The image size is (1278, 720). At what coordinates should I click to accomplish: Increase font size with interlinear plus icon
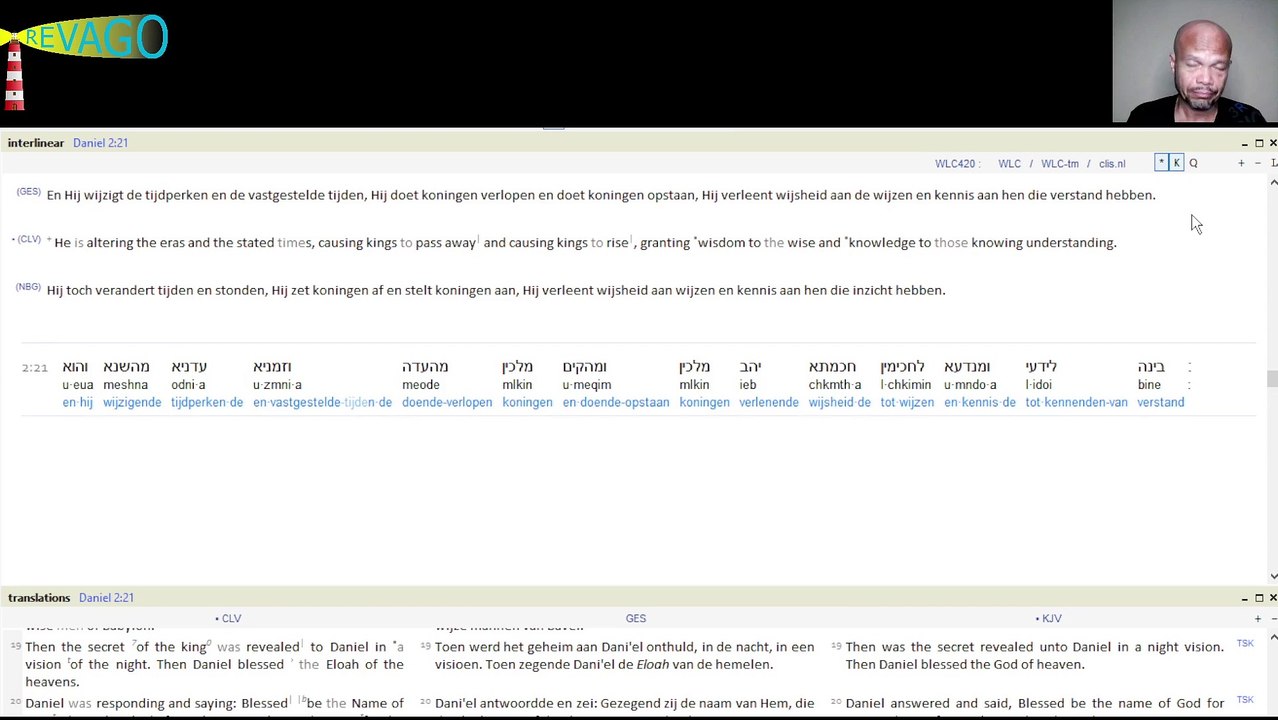[1241, 163]
